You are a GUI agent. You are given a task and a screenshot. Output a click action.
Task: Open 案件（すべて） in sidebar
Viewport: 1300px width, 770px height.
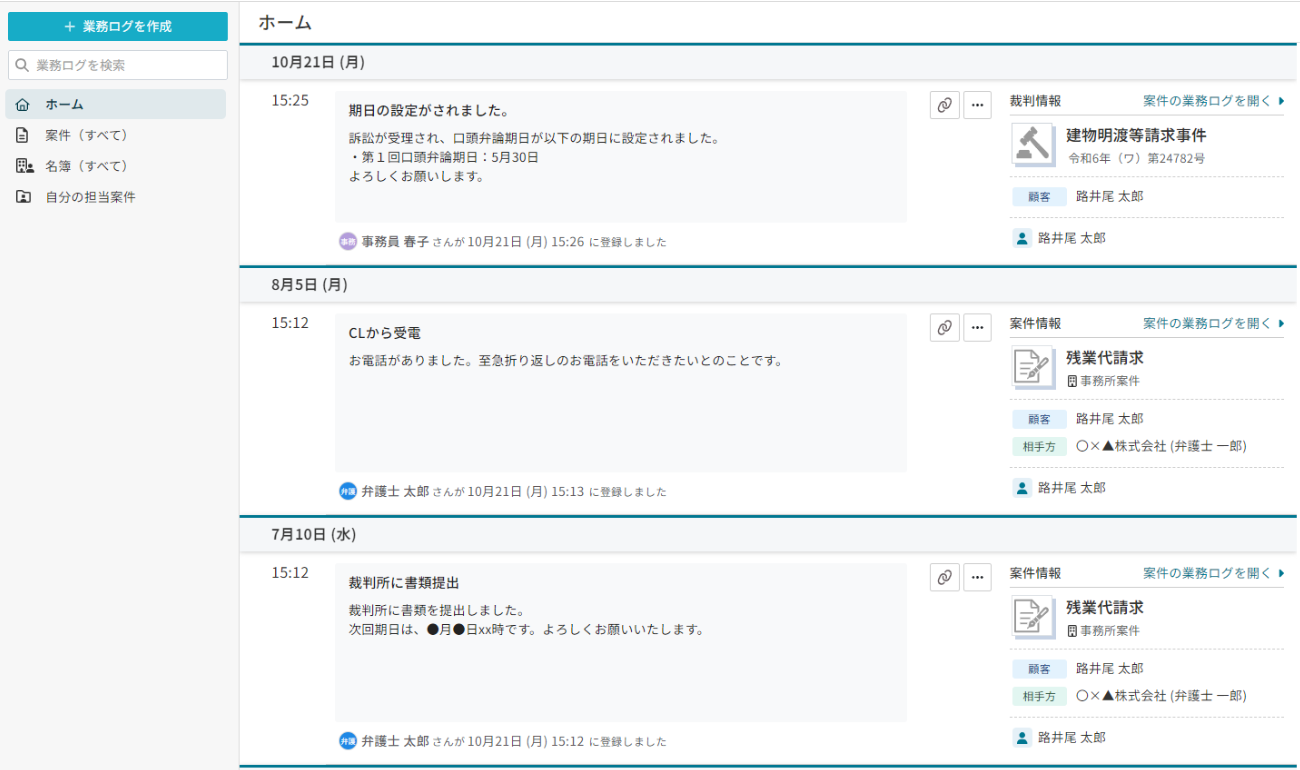(x=86, y=135)
